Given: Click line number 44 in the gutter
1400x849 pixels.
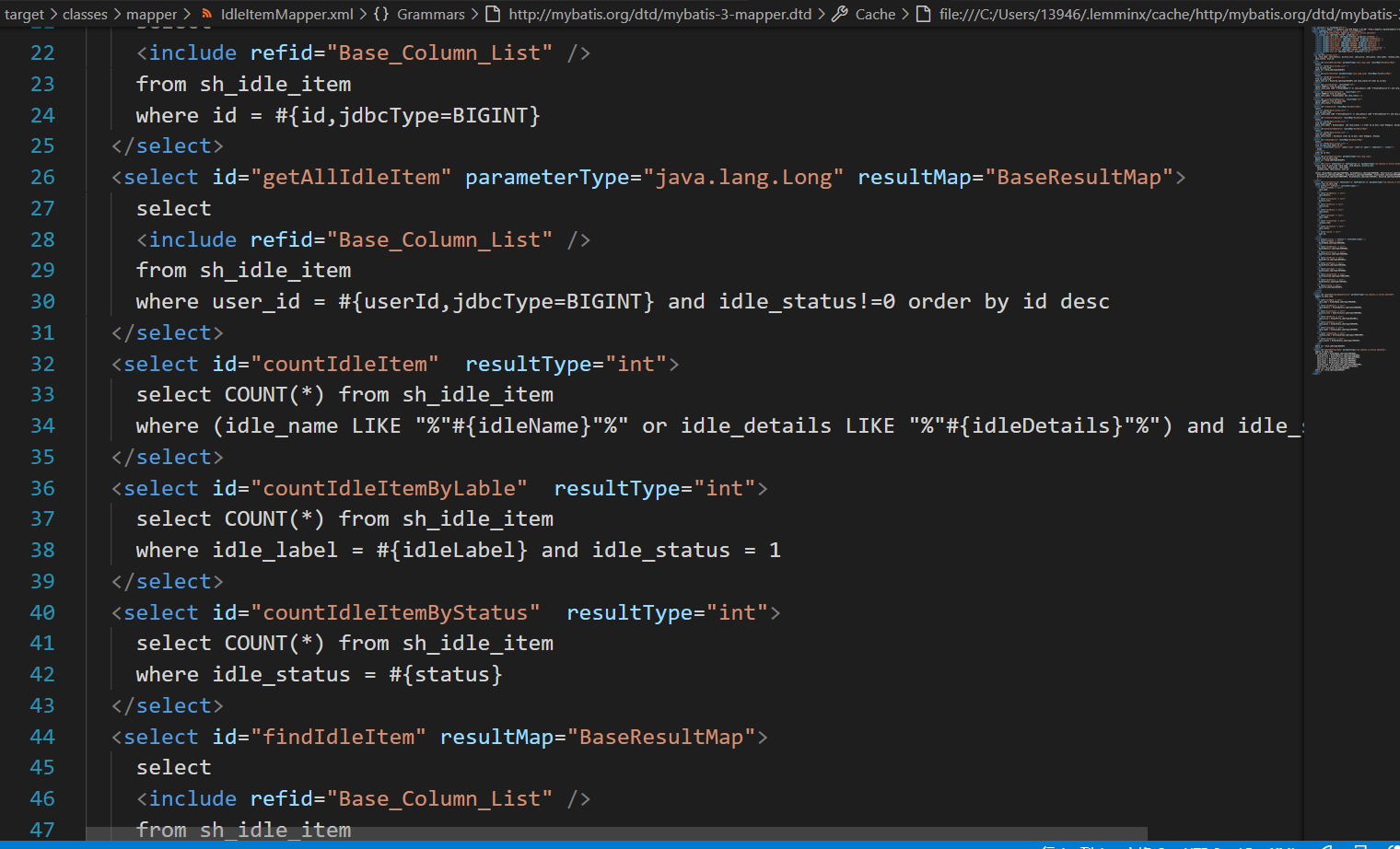Looking at the screenshot, I should [42, 738].
